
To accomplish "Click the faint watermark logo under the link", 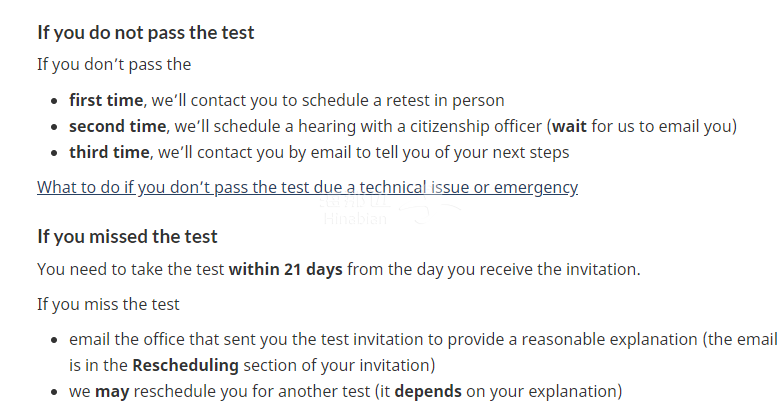I will (x=355, y=209).
